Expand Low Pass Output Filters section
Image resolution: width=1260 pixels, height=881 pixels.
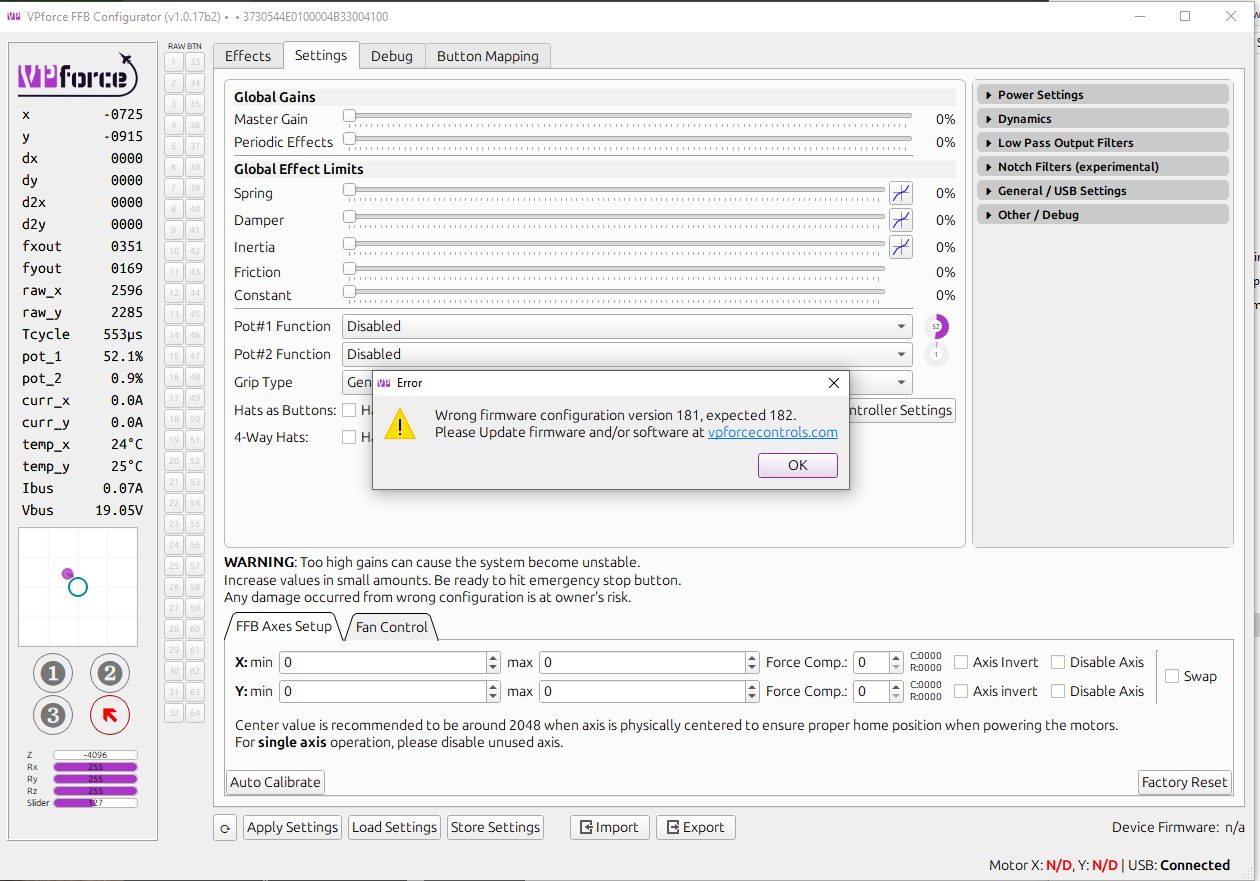point(1102,143)
